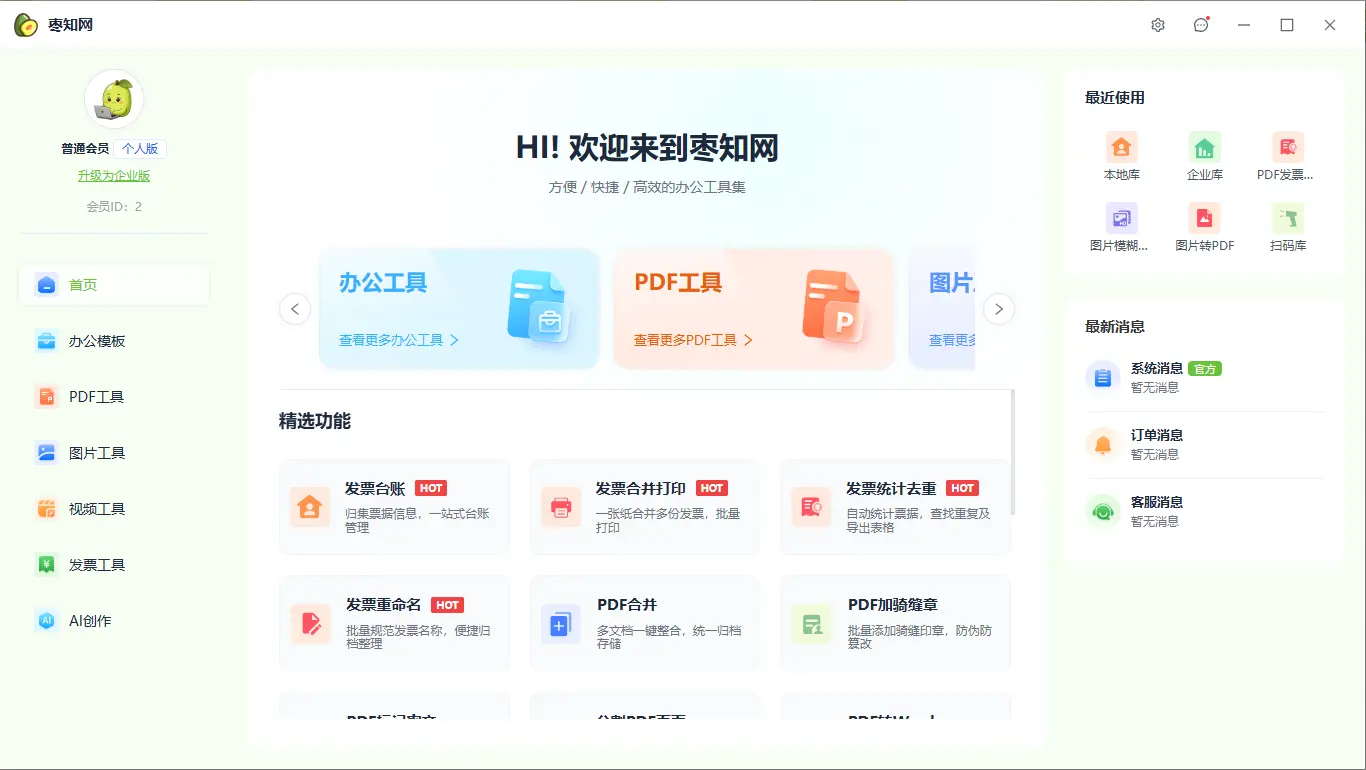
Task: Open 发票统计去重 feature icon
Action: [x=811, y=507]
